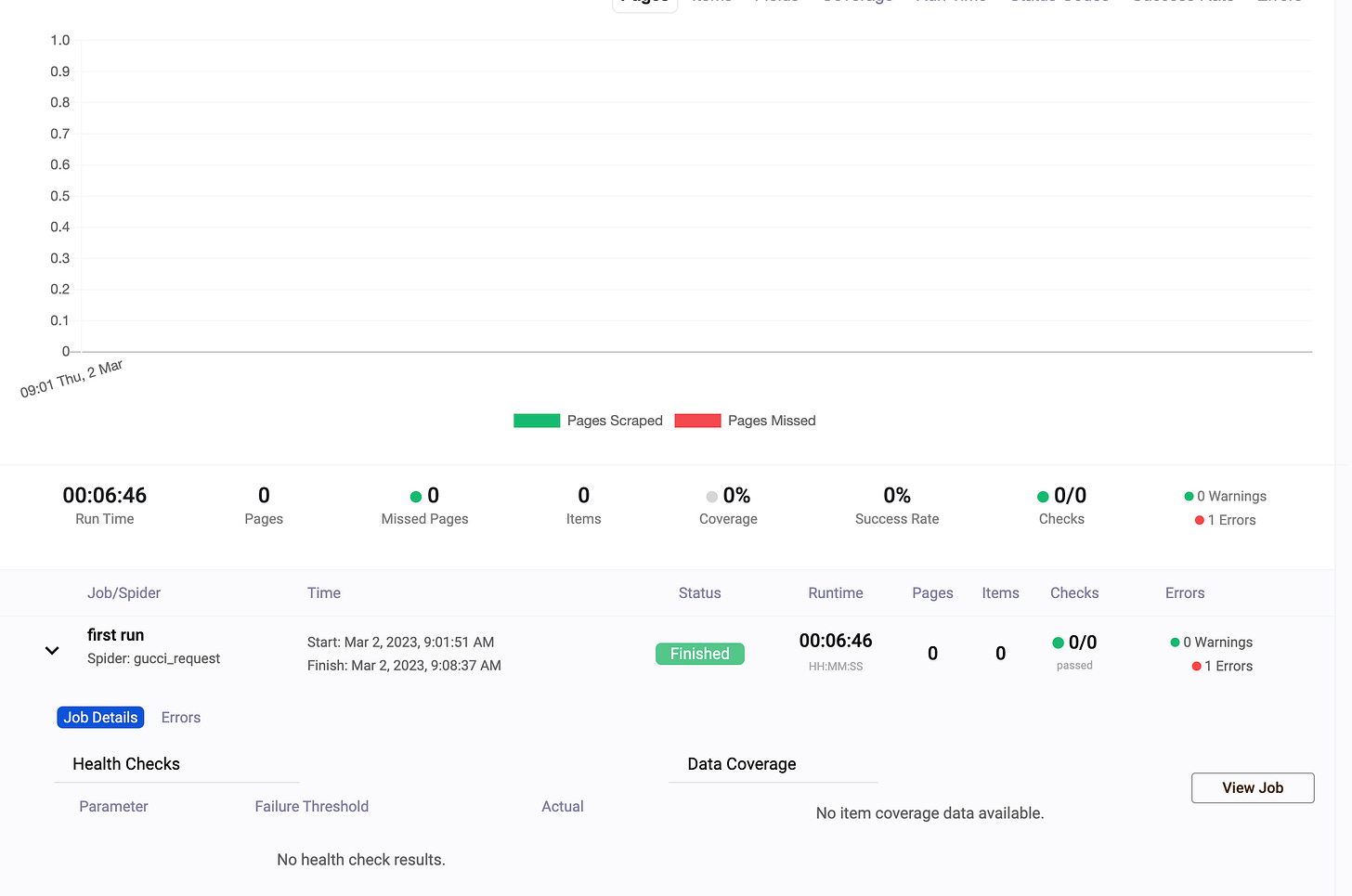
Task: Click the red Errors dot in the job row
Action: 1195,666
